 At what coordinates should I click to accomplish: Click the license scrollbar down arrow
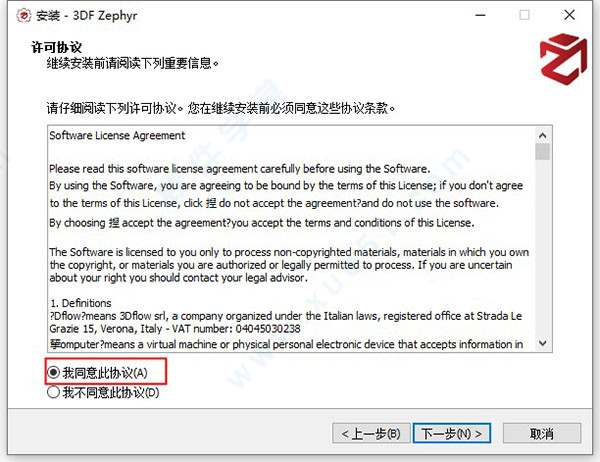coord(542,343)
